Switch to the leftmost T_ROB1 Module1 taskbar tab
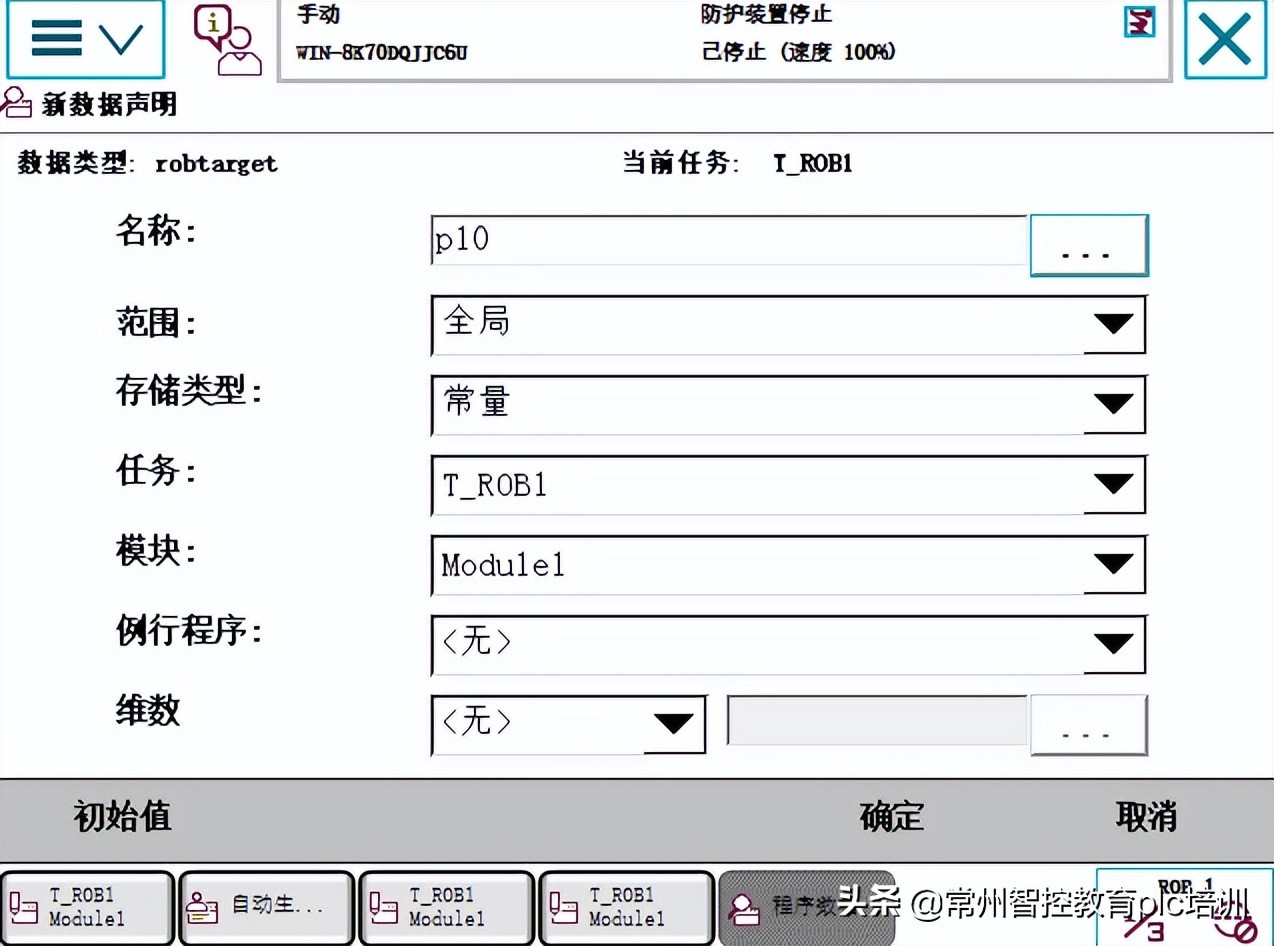Screen dimensions: 1274x946 pyautogui.click(x=87, y=908)
